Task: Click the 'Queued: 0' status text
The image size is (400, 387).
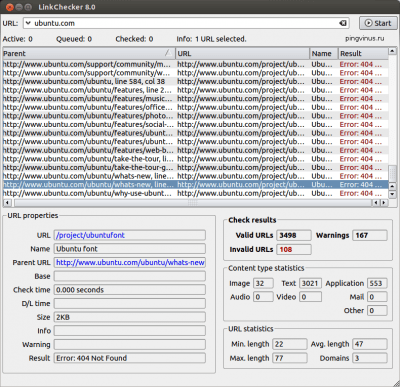Action: pyautogui.click(x=74, y=39)
